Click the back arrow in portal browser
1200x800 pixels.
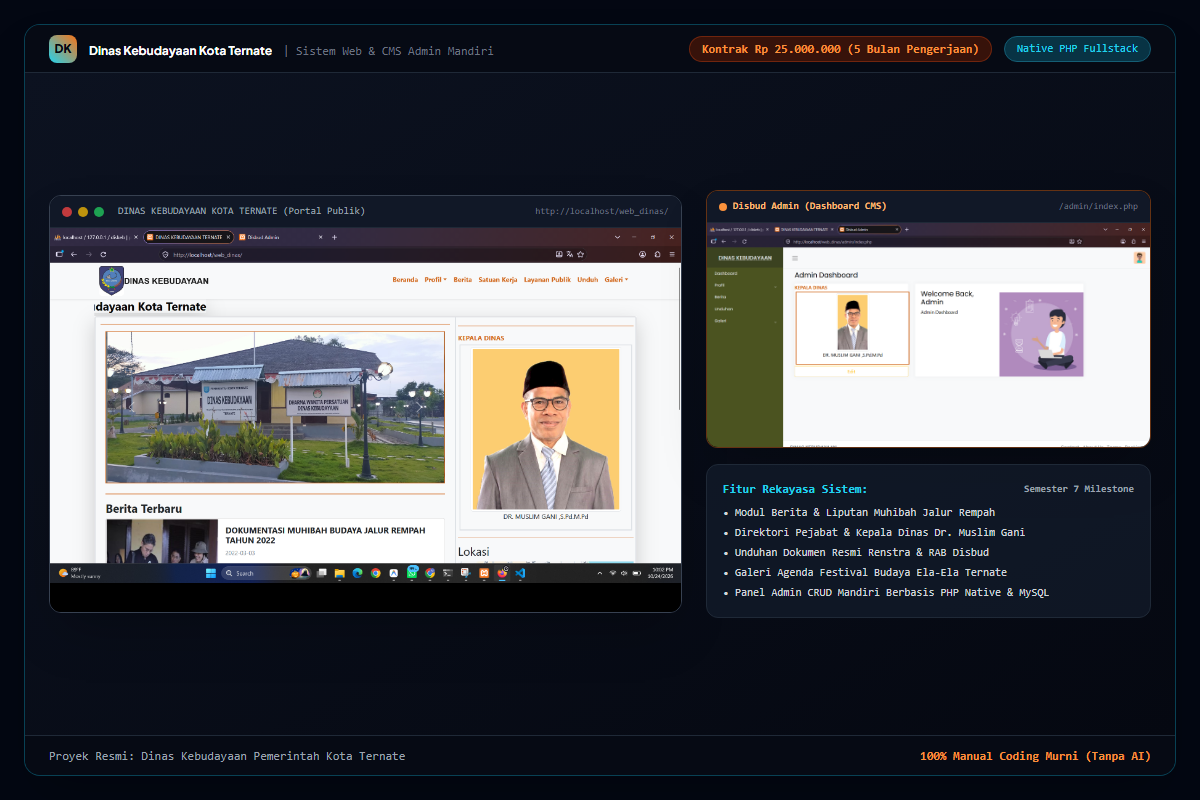pos(74,254)
